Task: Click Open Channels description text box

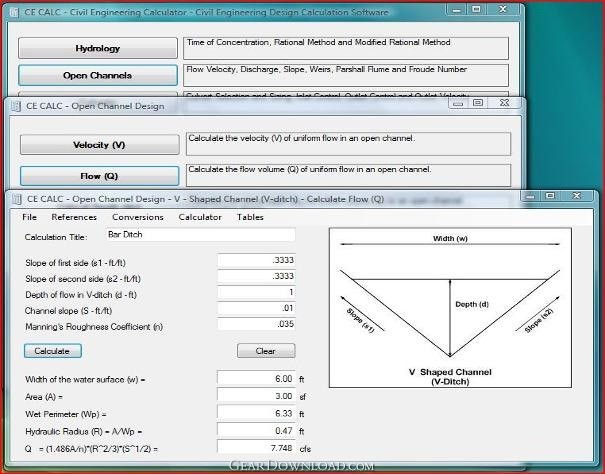Action: (346, 75)
